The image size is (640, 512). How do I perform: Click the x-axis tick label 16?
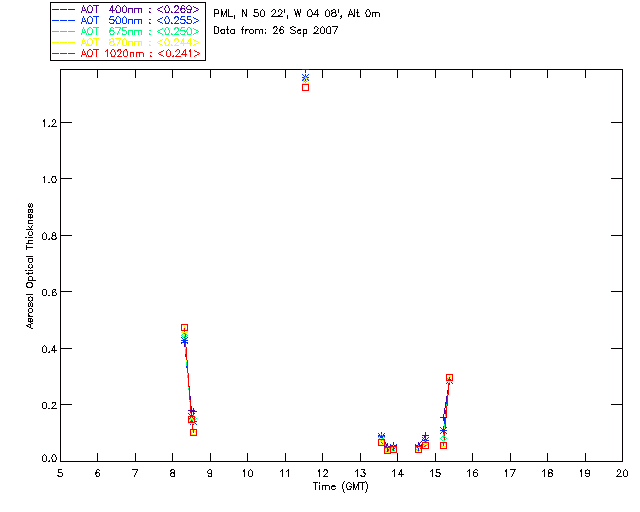(472, 473)
